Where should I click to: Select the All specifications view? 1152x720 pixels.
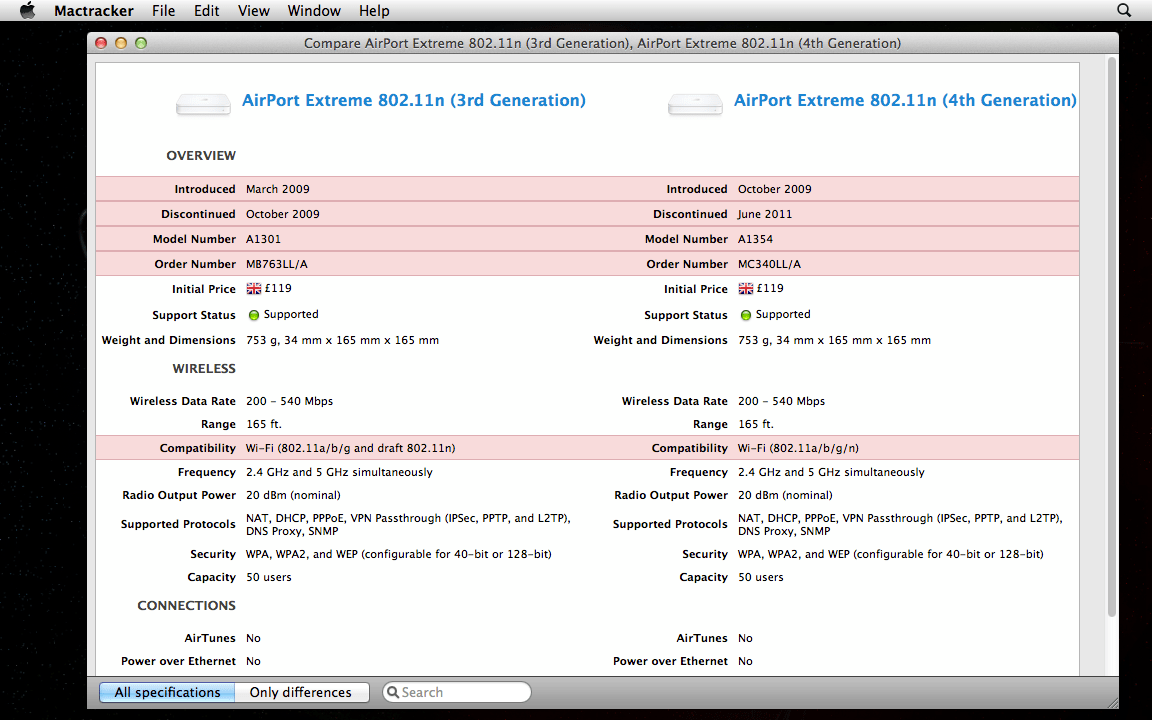click(168, 692)
